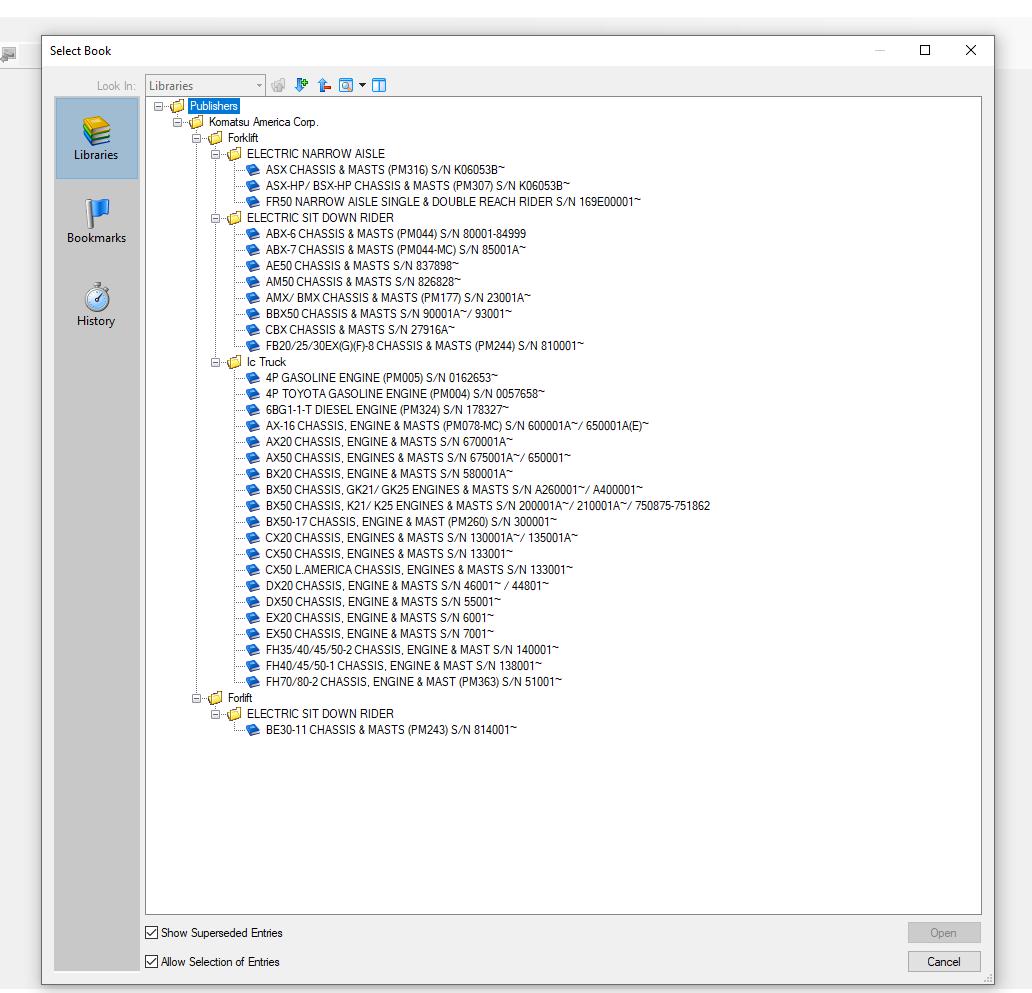Click the book icon for CBX CHASSIS & MASTS
Screen dimensions: 1032x993
tap(253, 330)
